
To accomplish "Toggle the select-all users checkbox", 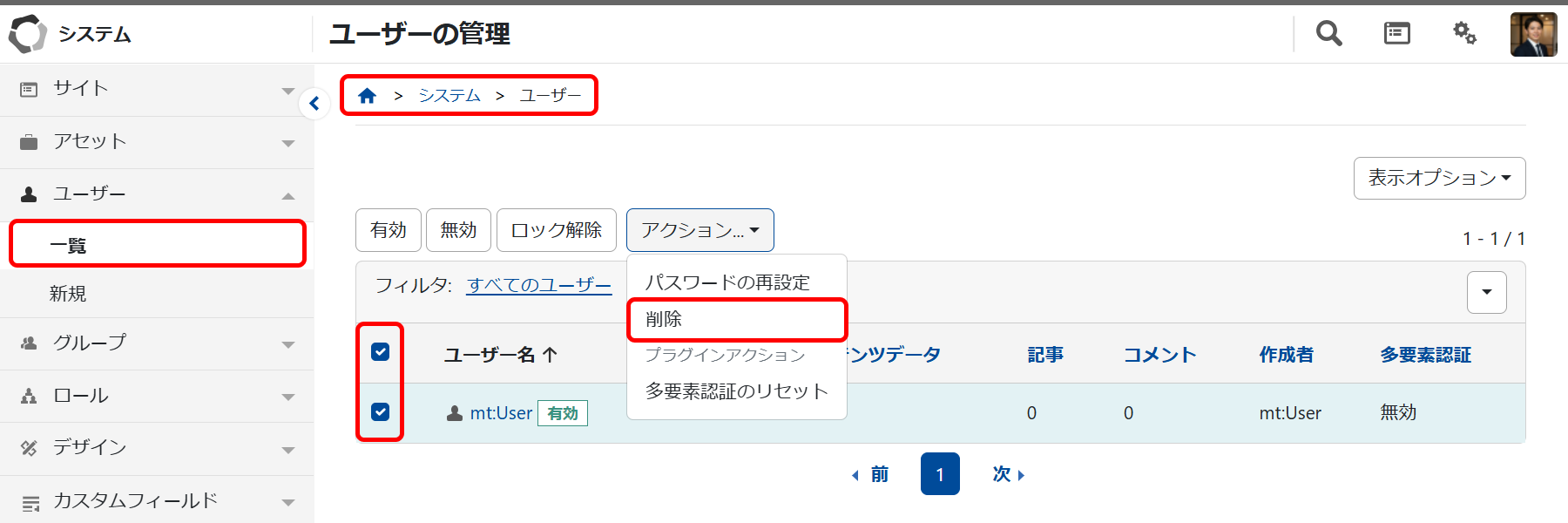I will click(x=381, y=352).
